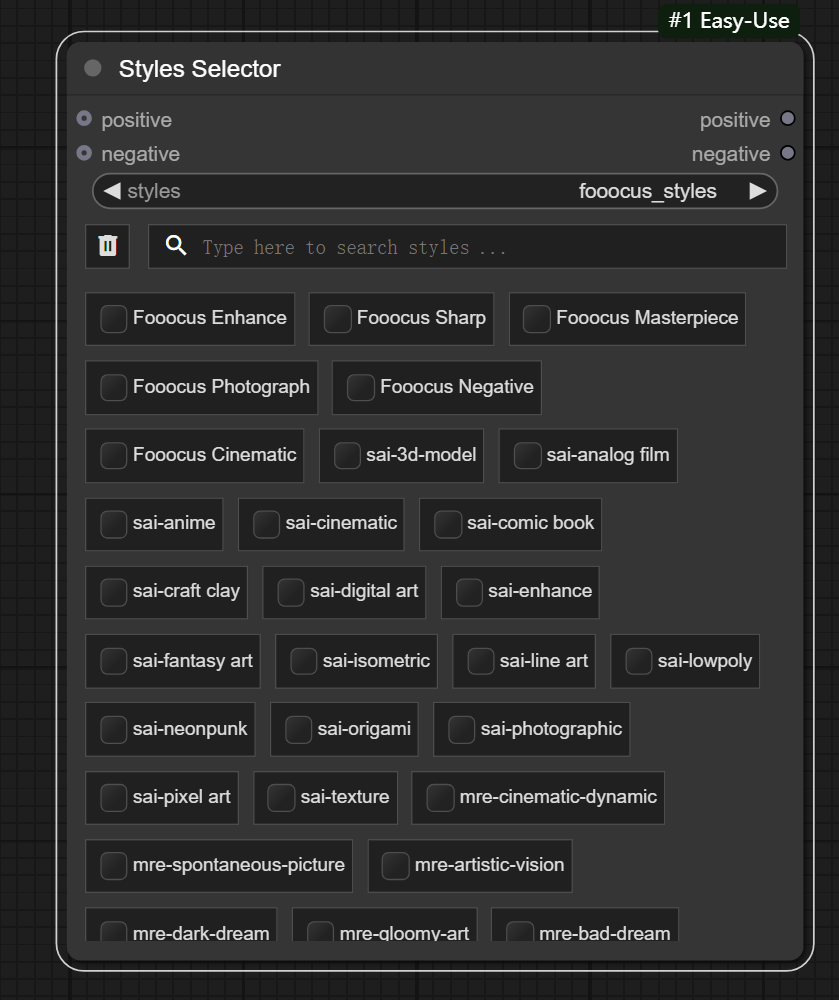Click the negative input connector dot
The width and height of the screenshot is (839, 1000).
[x=84, y=153]
